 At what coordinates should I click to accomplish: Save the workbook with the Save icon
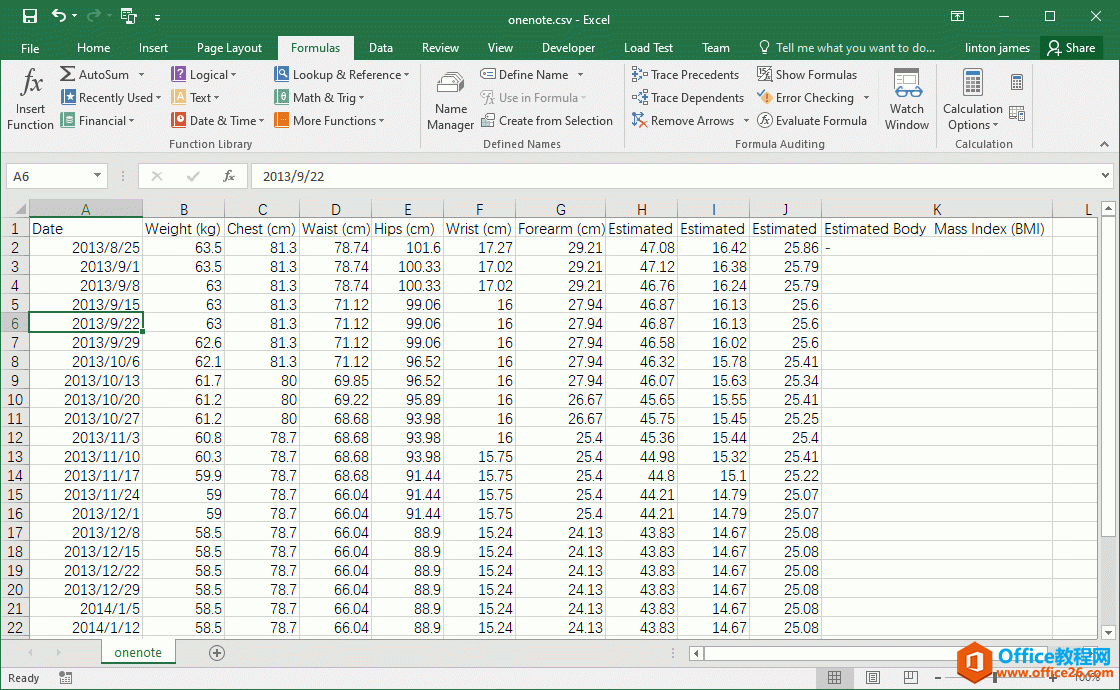[x=30, y=16]
